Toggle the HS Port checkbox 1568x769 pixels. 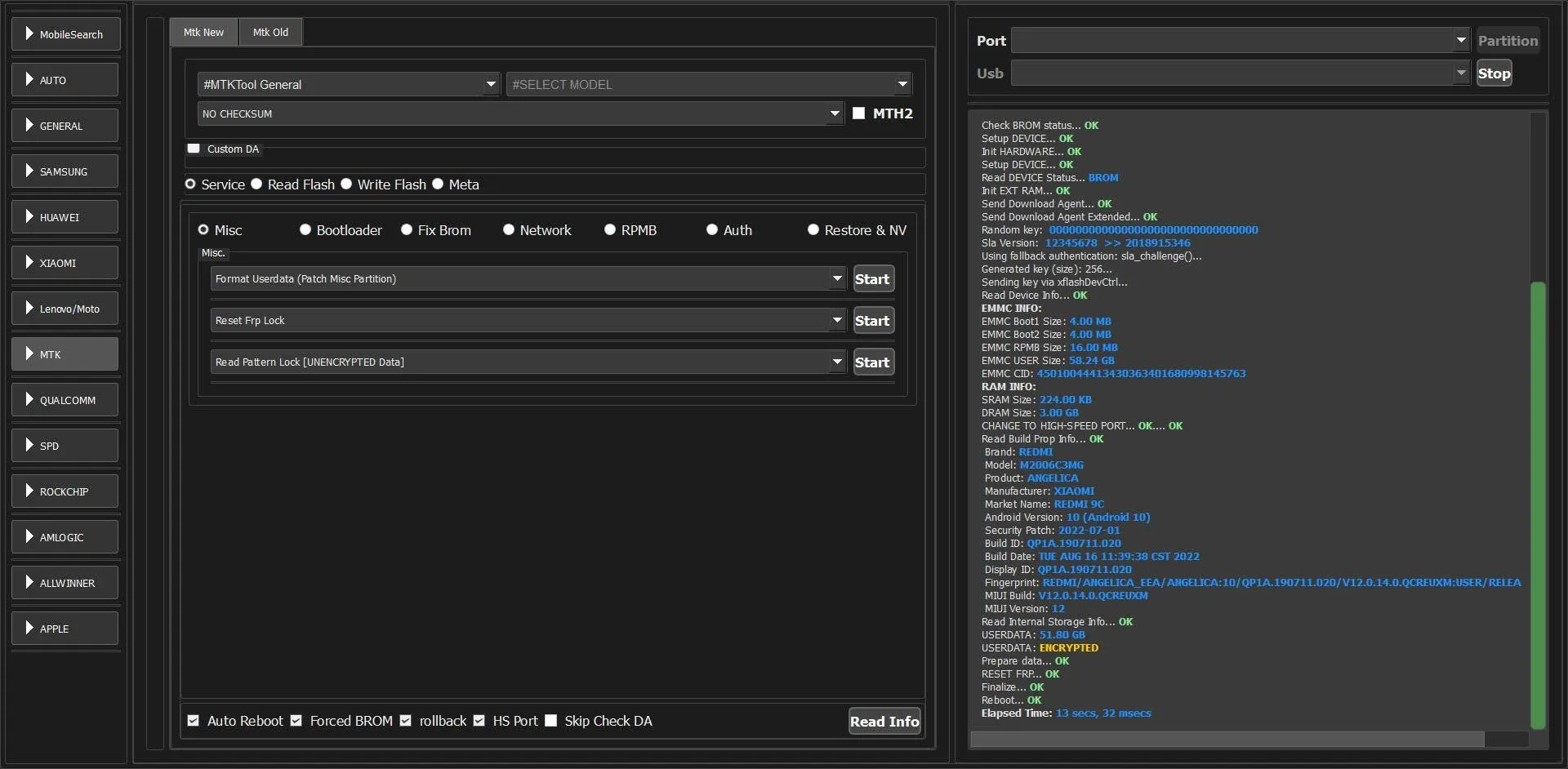479,721
